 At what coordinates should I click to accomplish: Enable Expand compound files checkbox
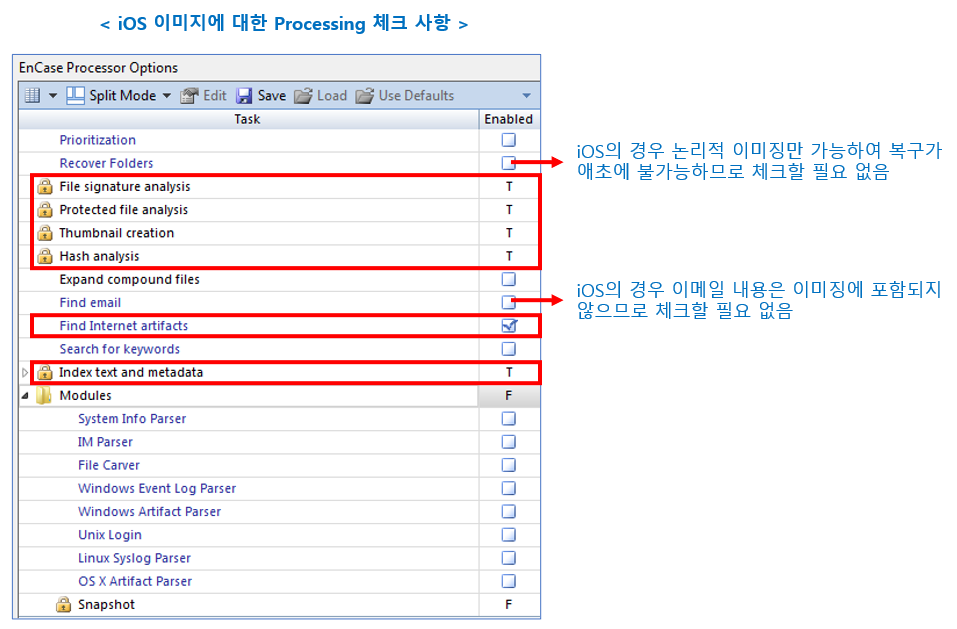coord(508,279)
